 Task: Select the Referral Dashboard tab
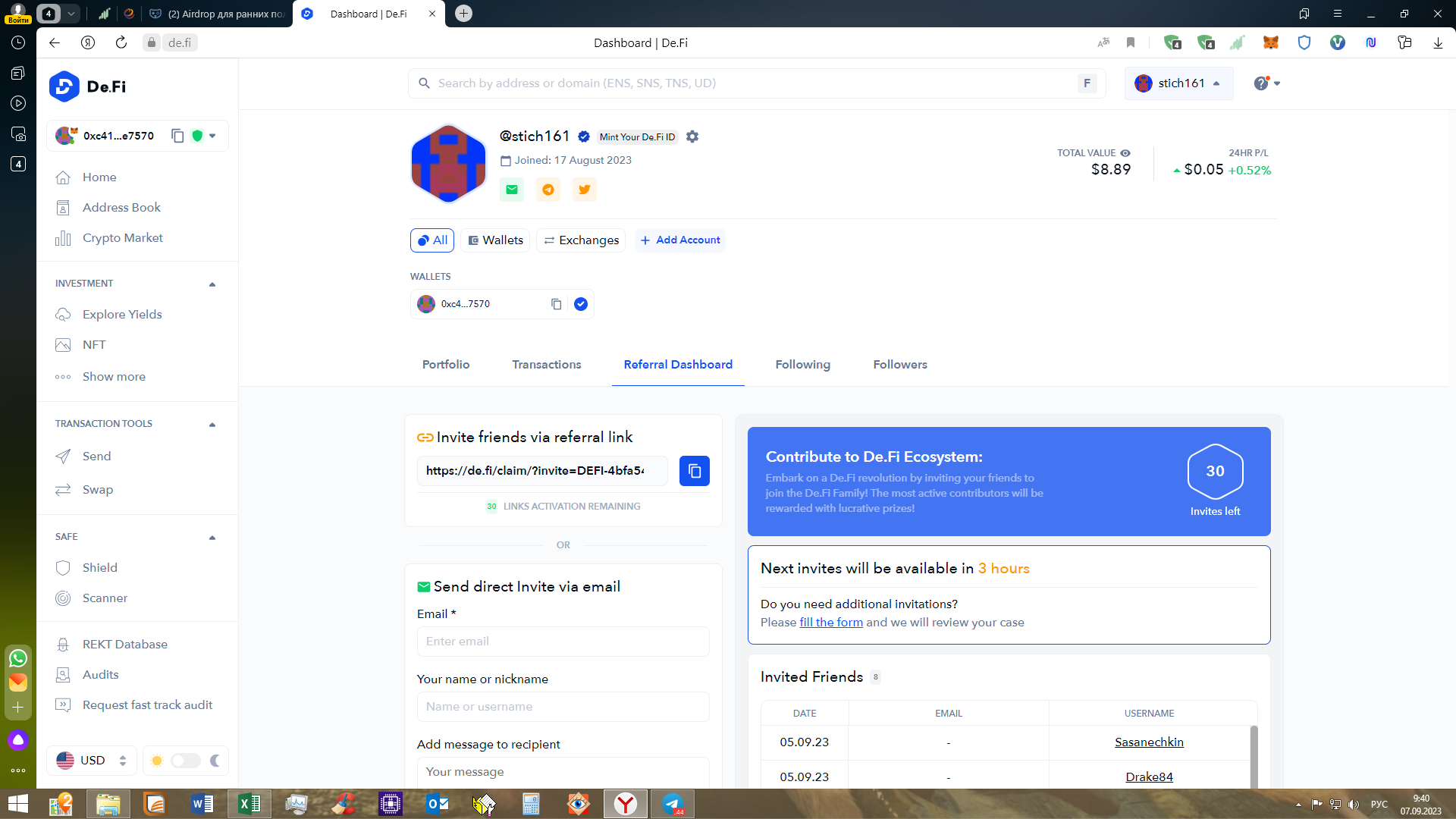[x=678, y=365]
